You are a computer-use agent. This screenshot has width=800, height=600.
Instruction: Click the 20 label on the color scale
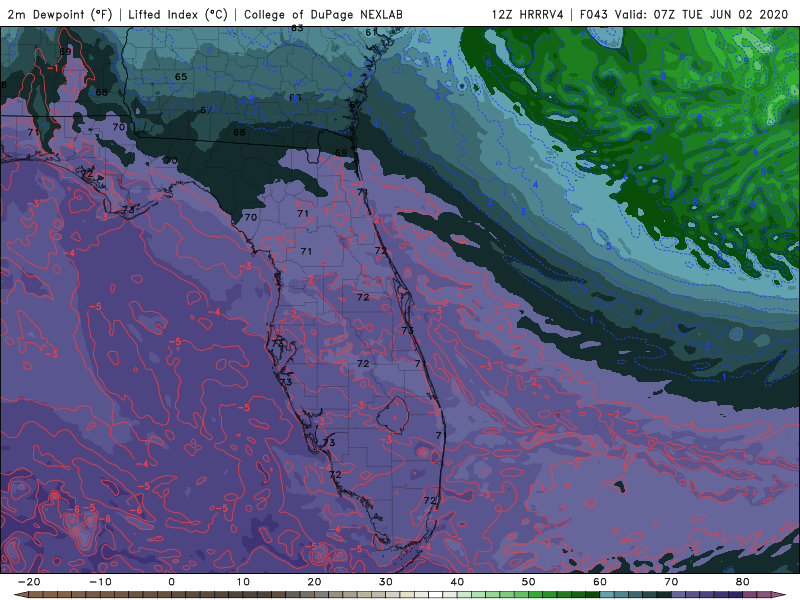(x=314, y=582)
